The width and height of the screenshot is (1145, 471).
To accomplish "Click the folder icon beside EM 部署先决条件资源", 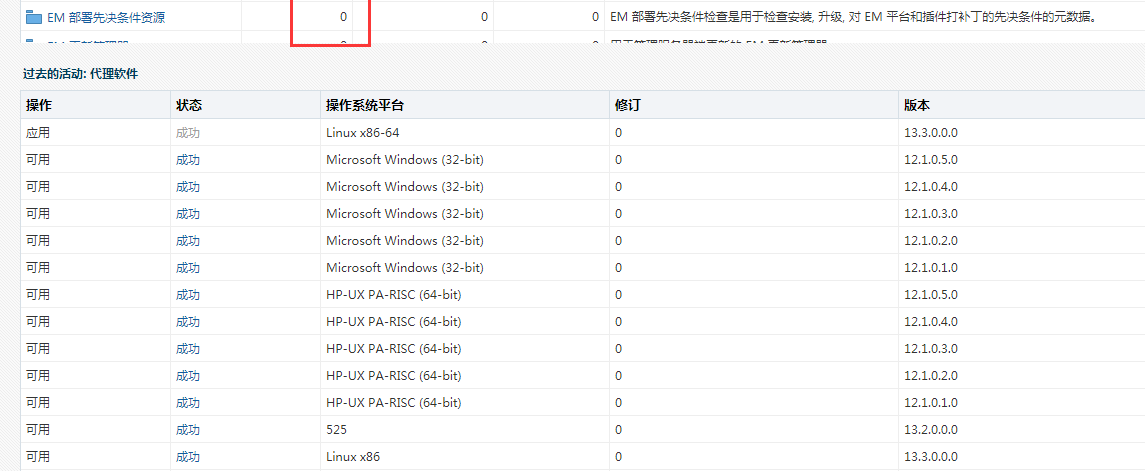I will pyautogui.click(x=34, y=17).
